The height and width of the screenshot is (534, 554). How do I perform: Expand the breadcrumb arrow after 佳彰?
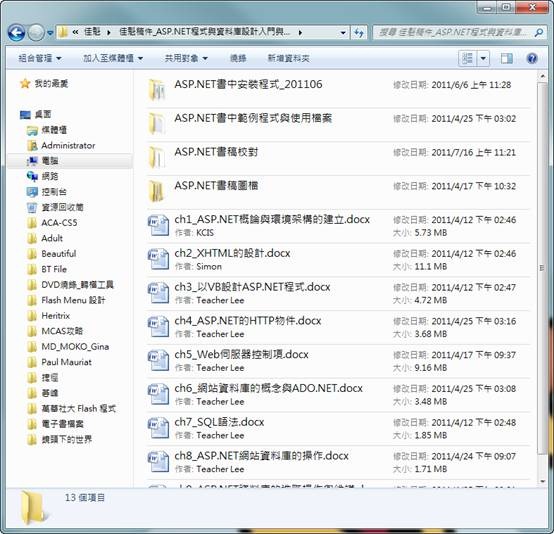109,33
